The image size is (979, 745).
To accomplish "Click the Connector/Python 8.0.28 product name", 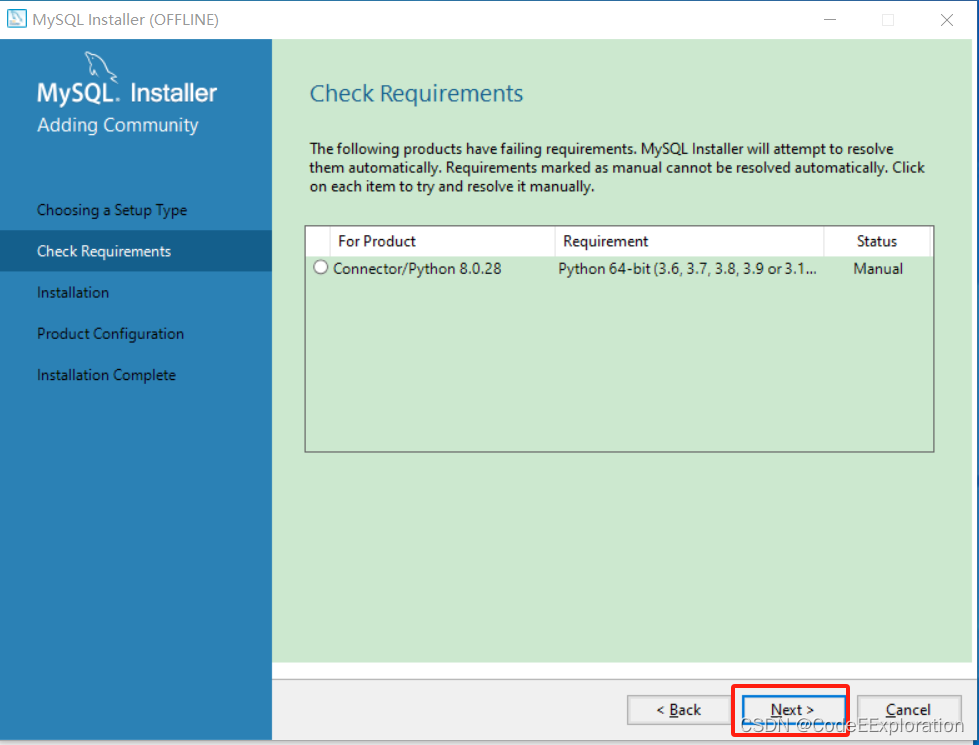I will (x=417, y=269).
